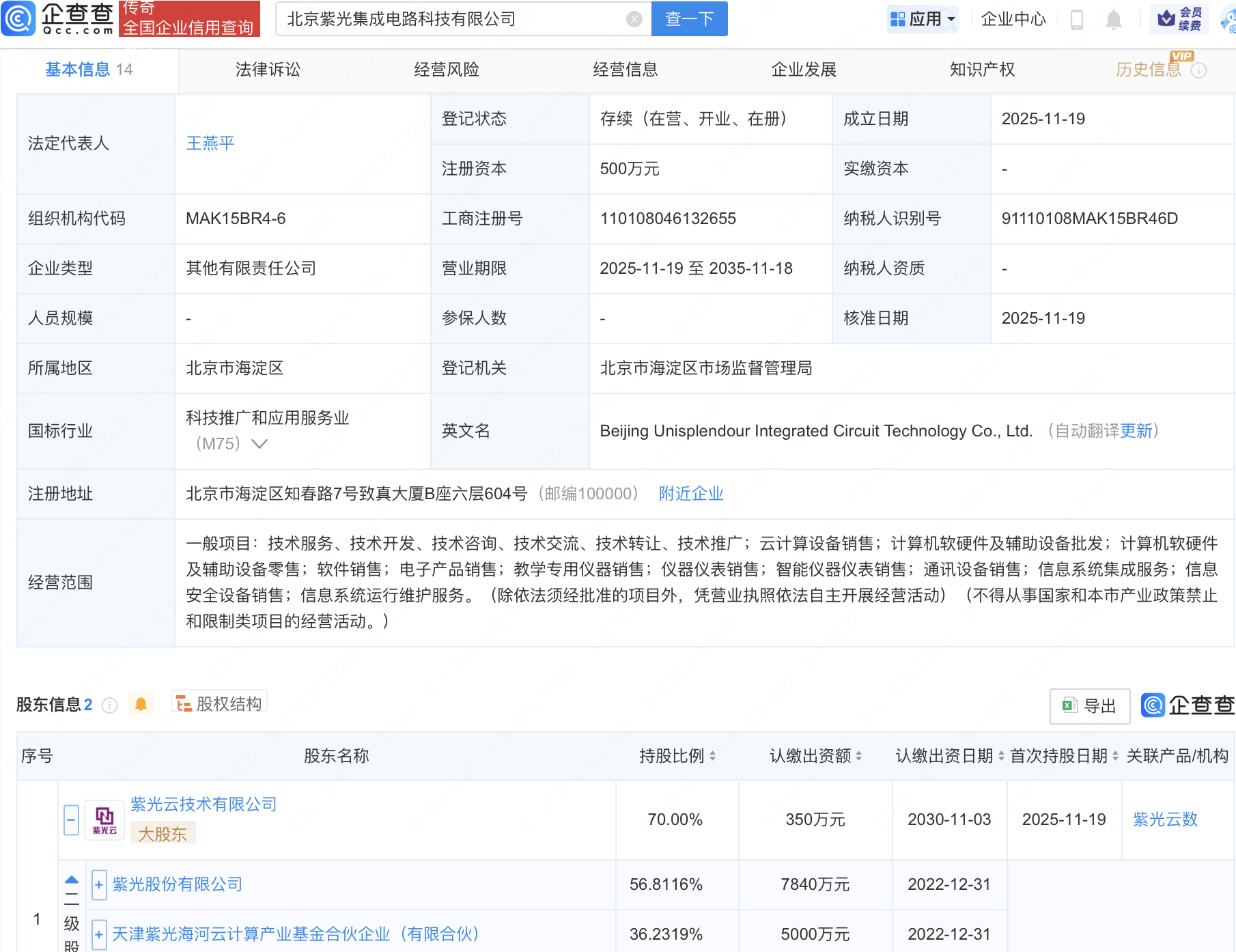The height and width of the screenshot is (952, 1236).
Task: Click the Qichacha logo in header
Action: click(x=58, y=18)
